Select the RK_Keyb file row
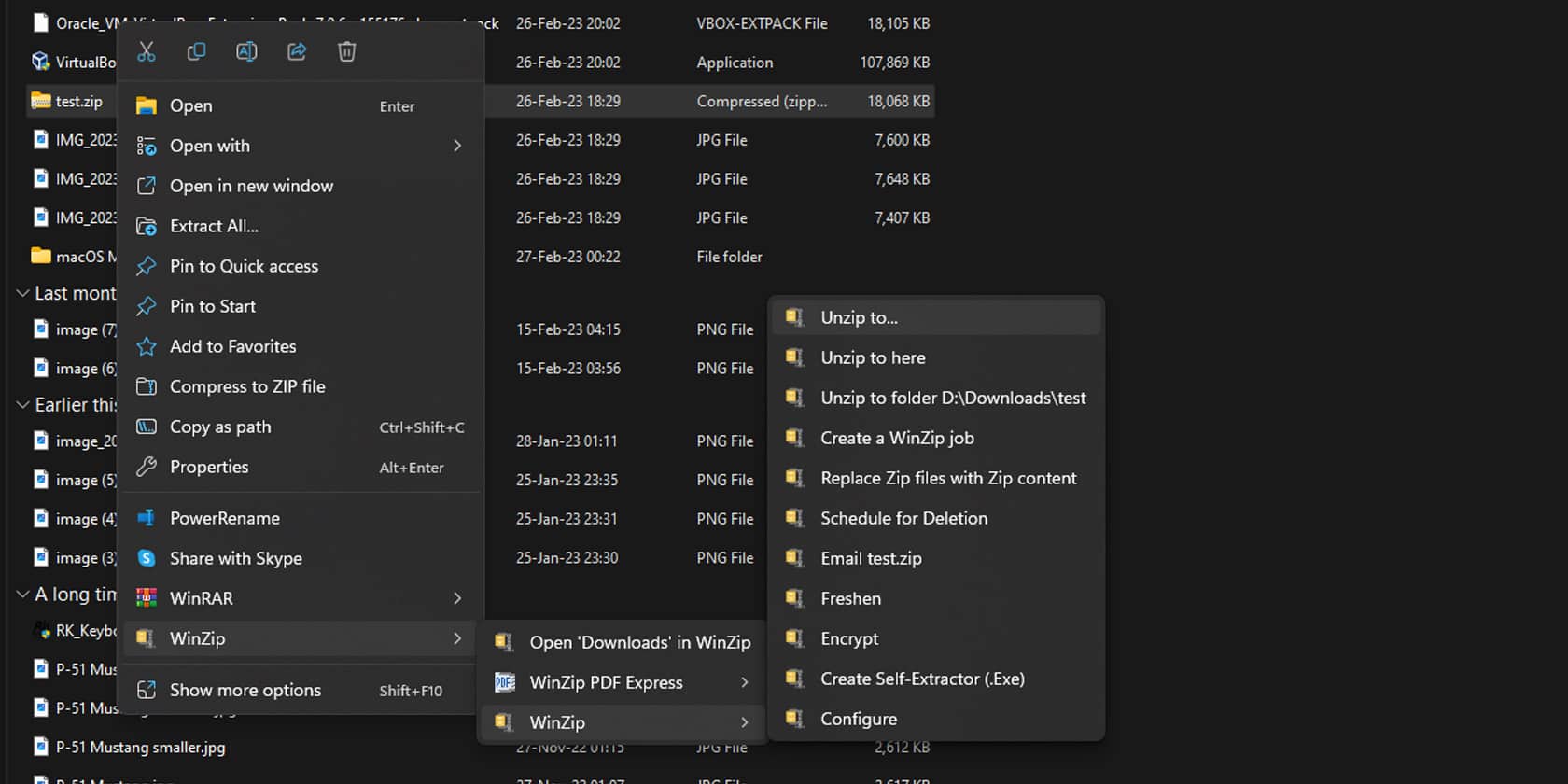Screen dimensions: 1568x784 click(x=75, y=631)
